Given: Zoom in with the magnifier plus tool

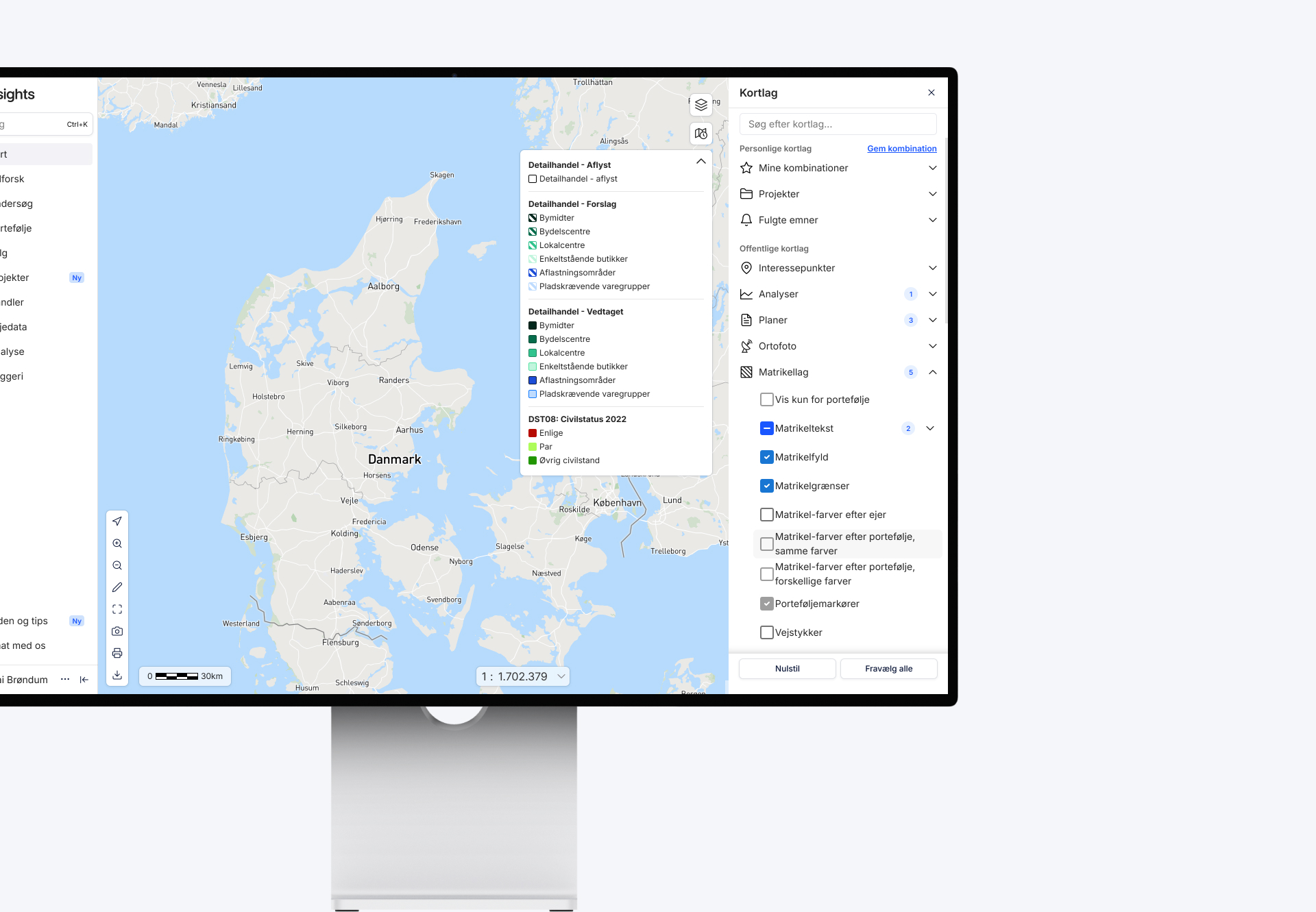Looking at the screenshot, I should (117, 543).
